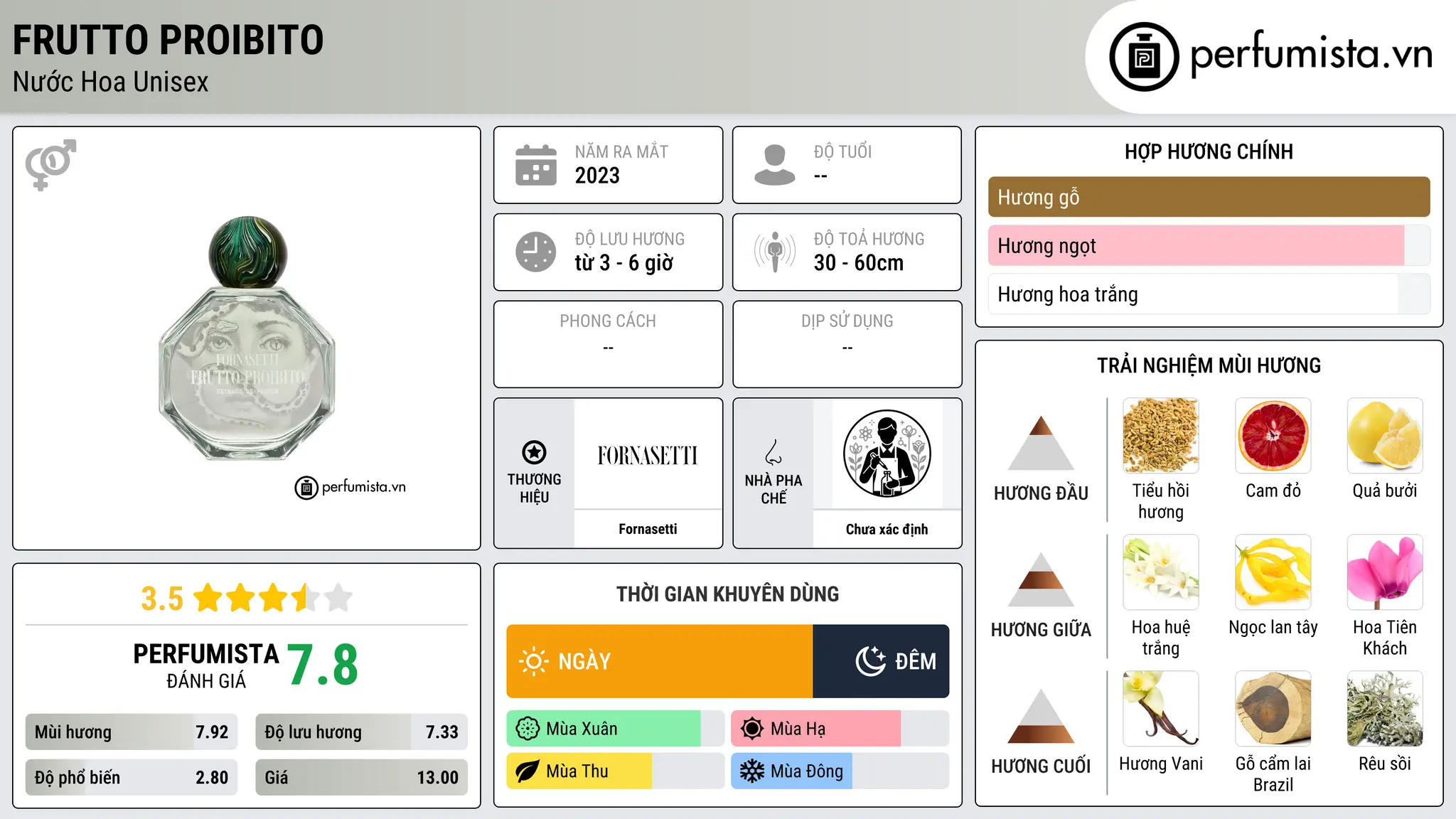Click the sun icon in Ngày bar
The width and height of the screenshot is (1456, 819).
534,661
